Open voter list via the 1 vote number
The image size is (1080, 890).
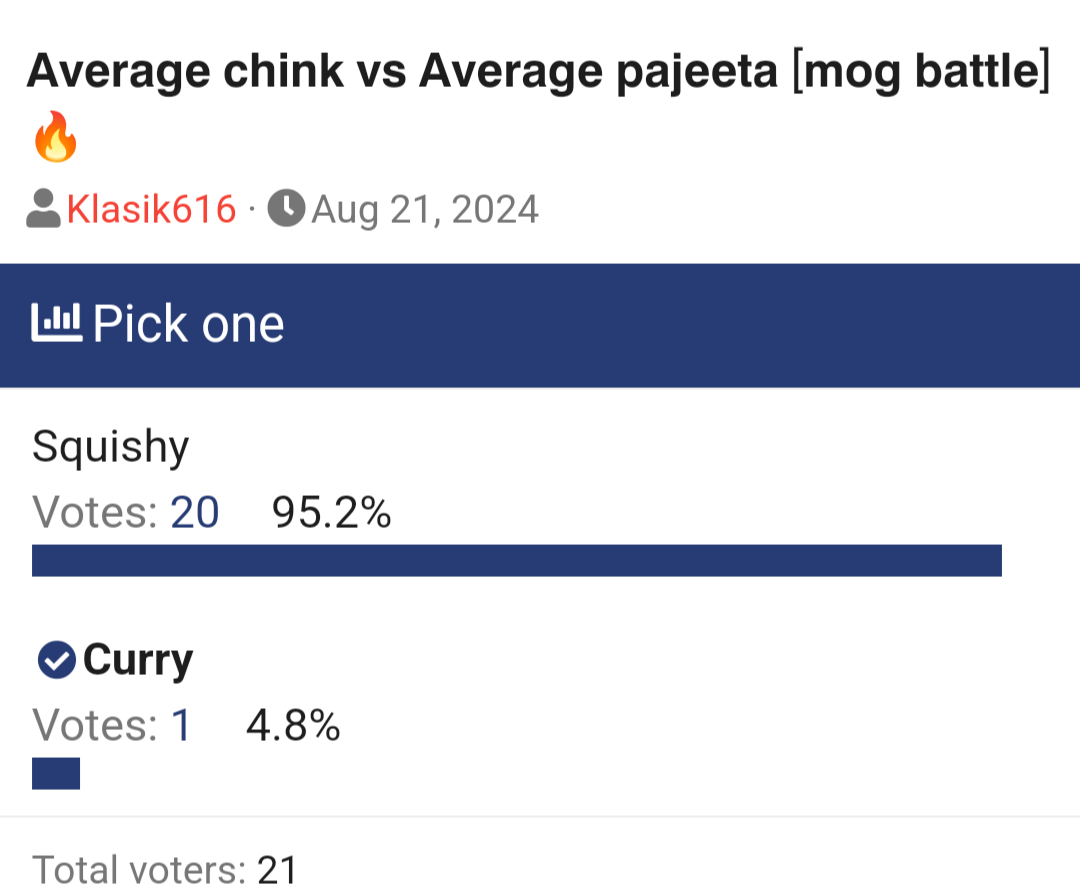[181, 725]
